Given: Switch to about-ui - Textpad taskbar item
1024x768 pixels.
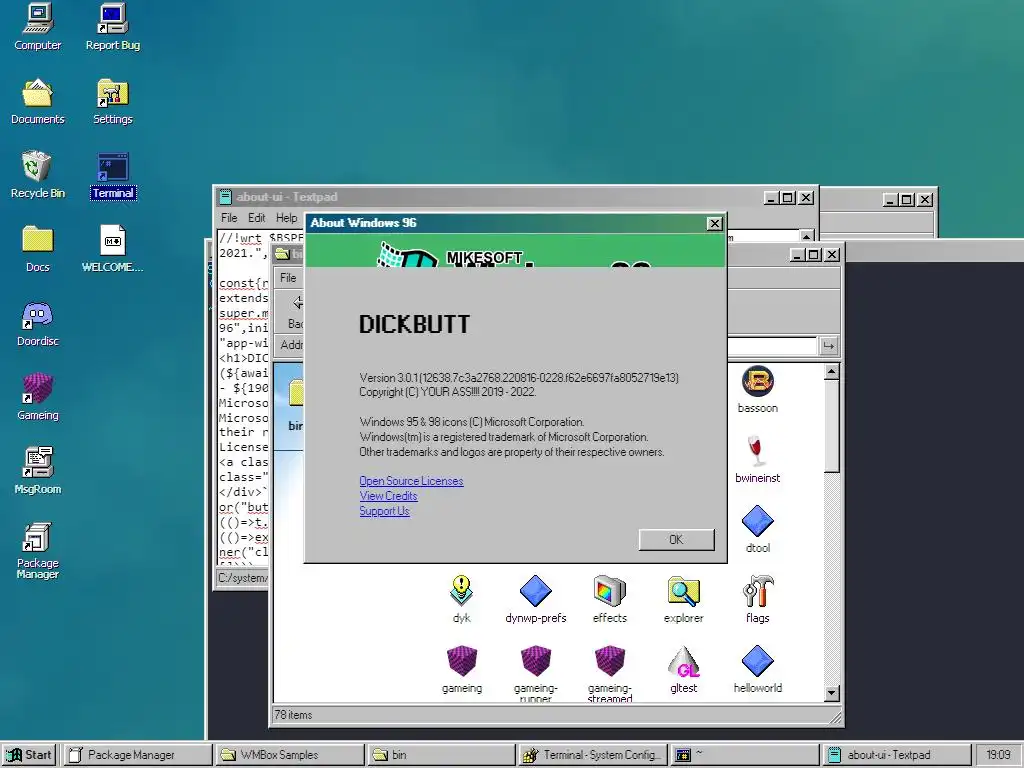Looking at the screenshot, I should pyautogui.click(x=897, y=755).
